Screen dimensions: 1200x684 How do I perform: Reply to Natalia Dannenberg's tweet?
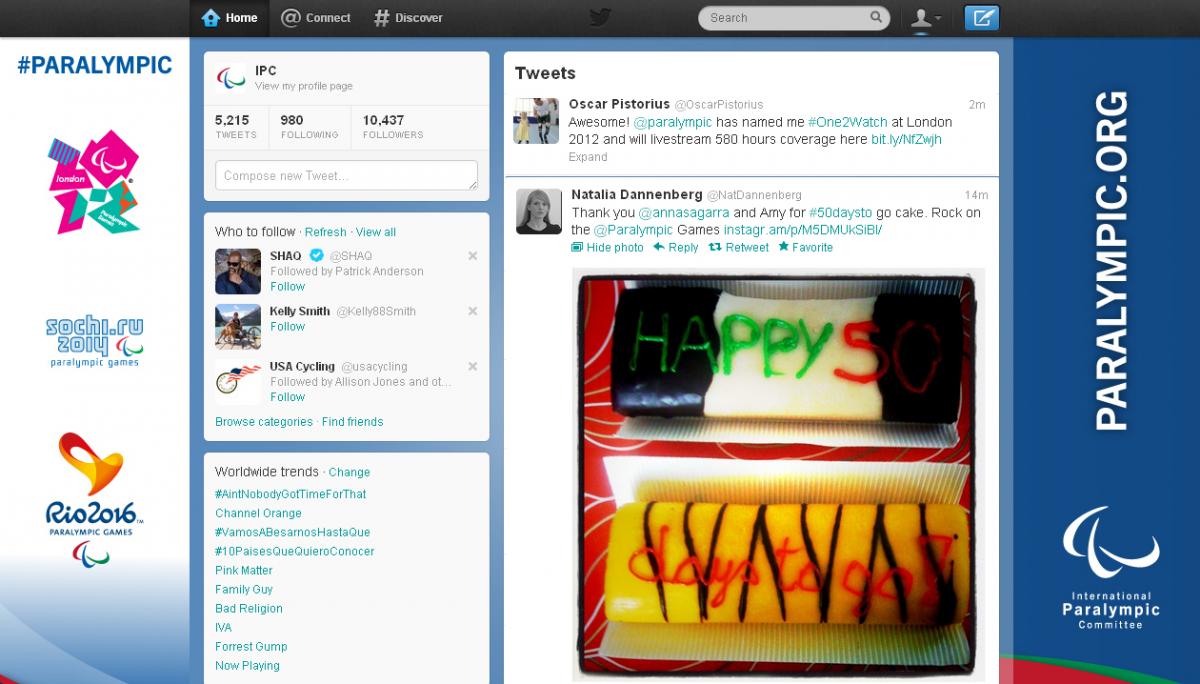tap(676, 247)
